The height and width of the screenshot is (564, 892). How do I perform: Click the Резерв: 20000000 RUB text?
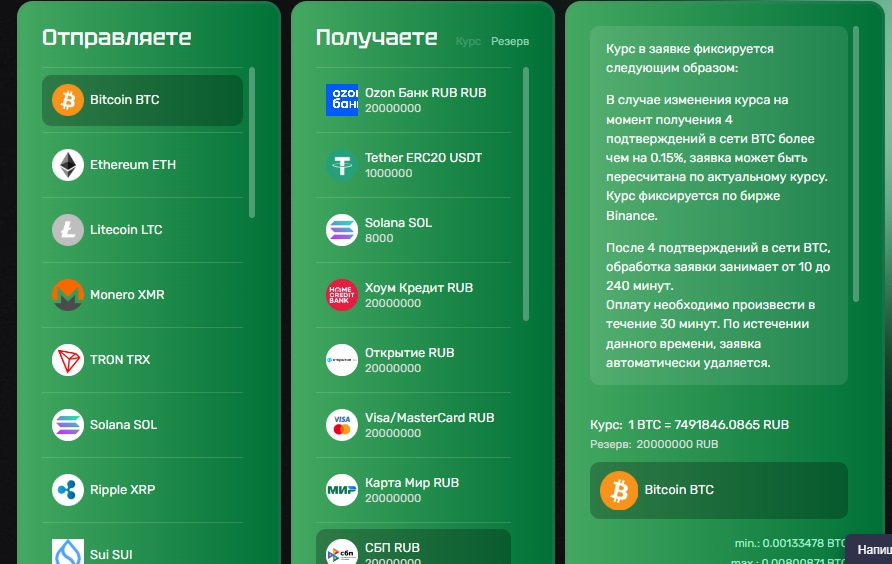point(654,444)
